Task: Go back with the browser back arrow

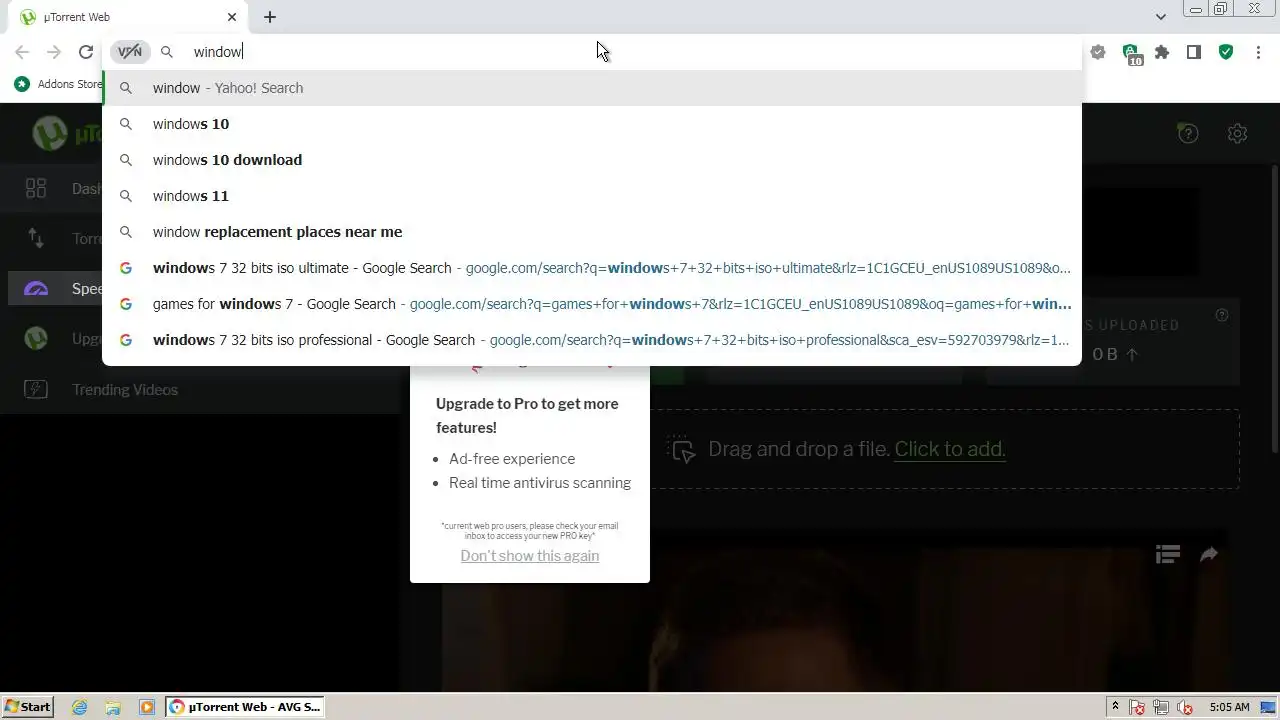Action: (22, 52)
